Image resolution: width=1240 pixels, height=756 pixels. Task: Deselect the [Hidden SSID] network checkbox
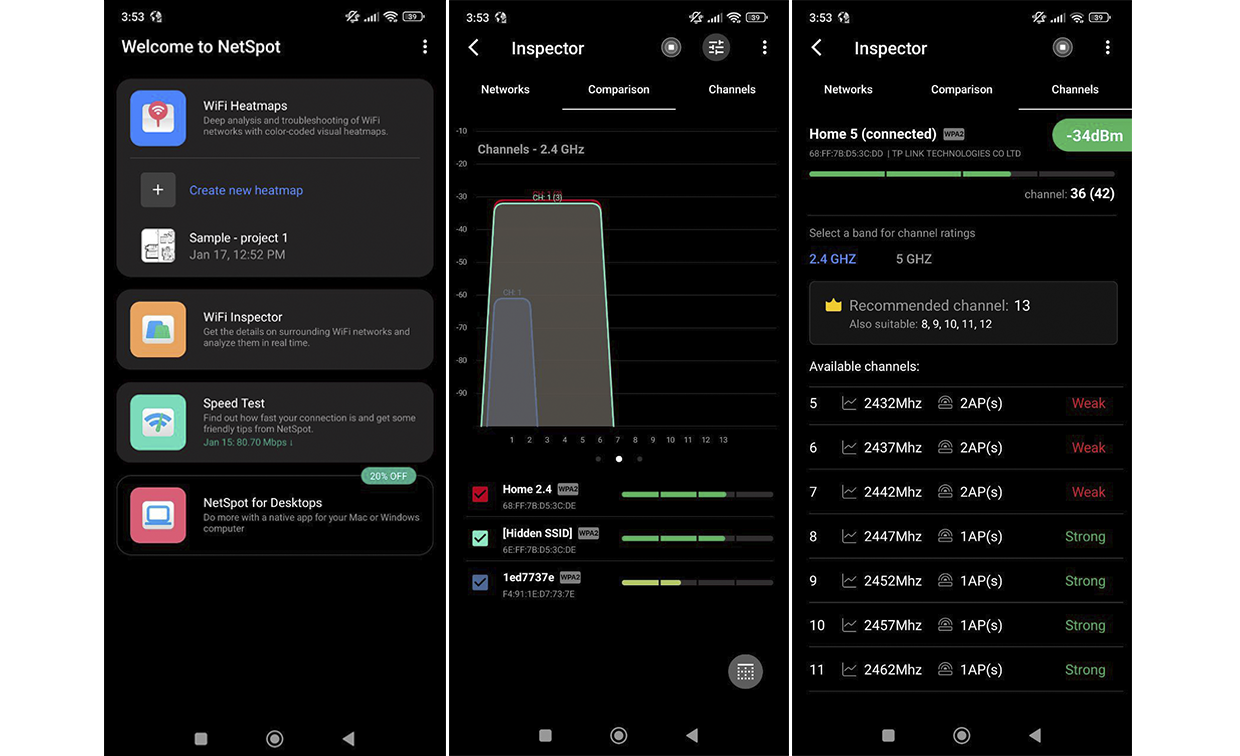pyautogui.click(x=479, y=537)
